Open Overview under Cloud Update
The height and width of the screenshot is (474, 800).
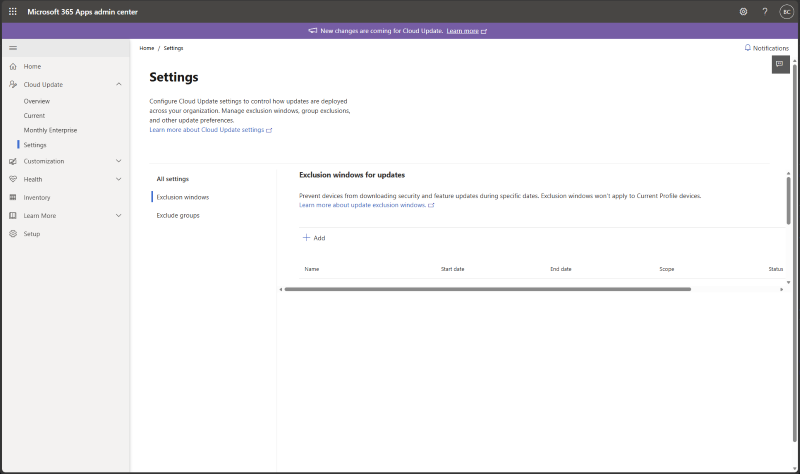[x=37, y=101]
